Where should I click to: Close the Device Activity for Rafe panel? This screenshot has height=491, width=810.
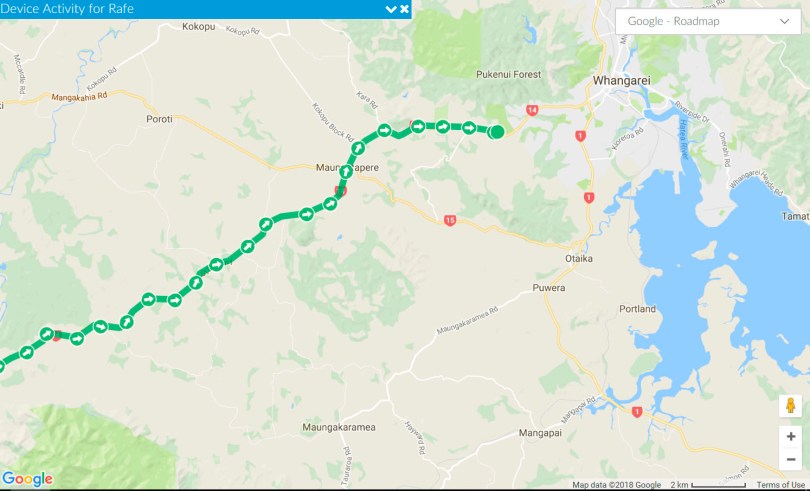[x=404, y=9]
